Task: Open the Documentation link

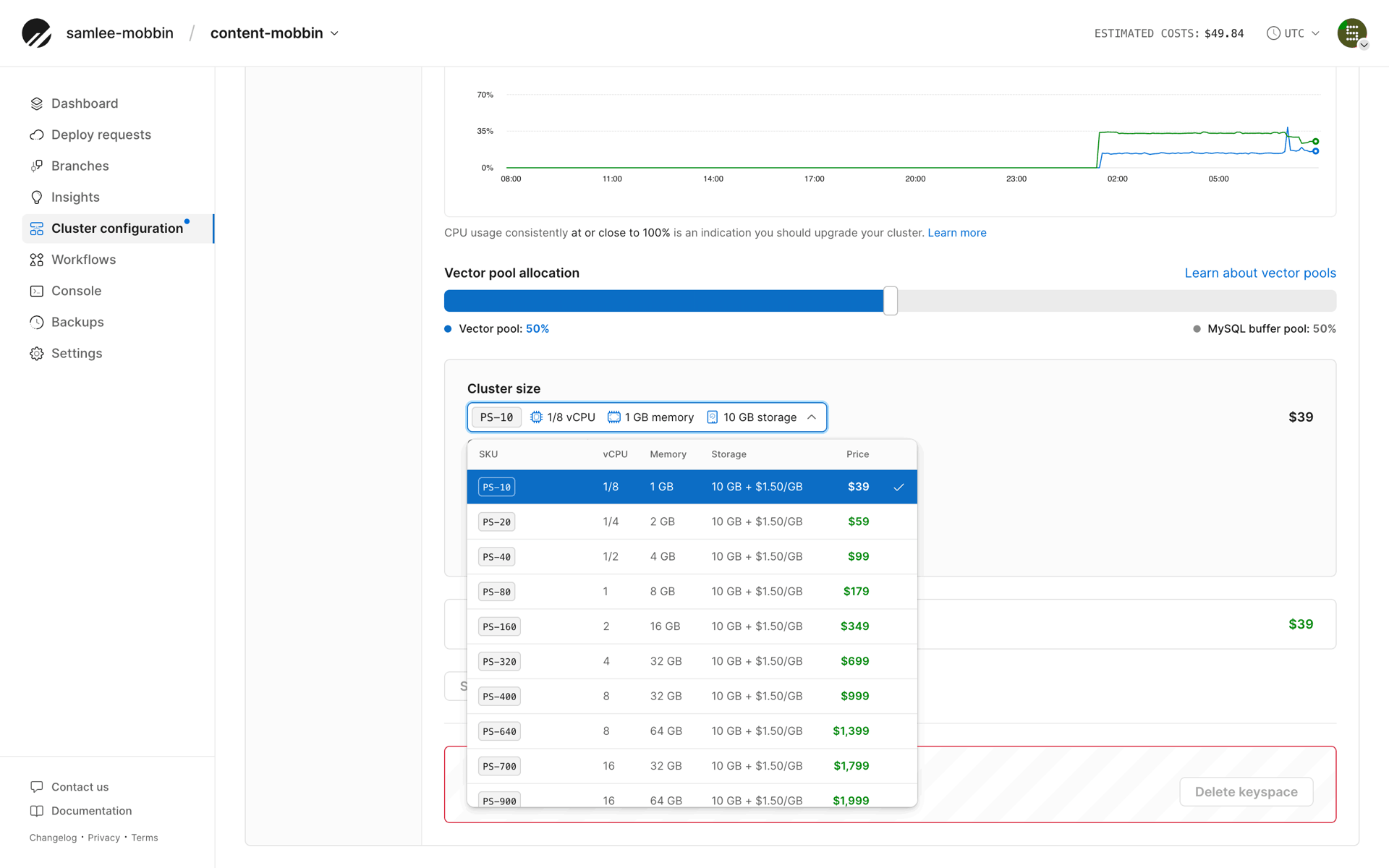Action: (91, 811)
